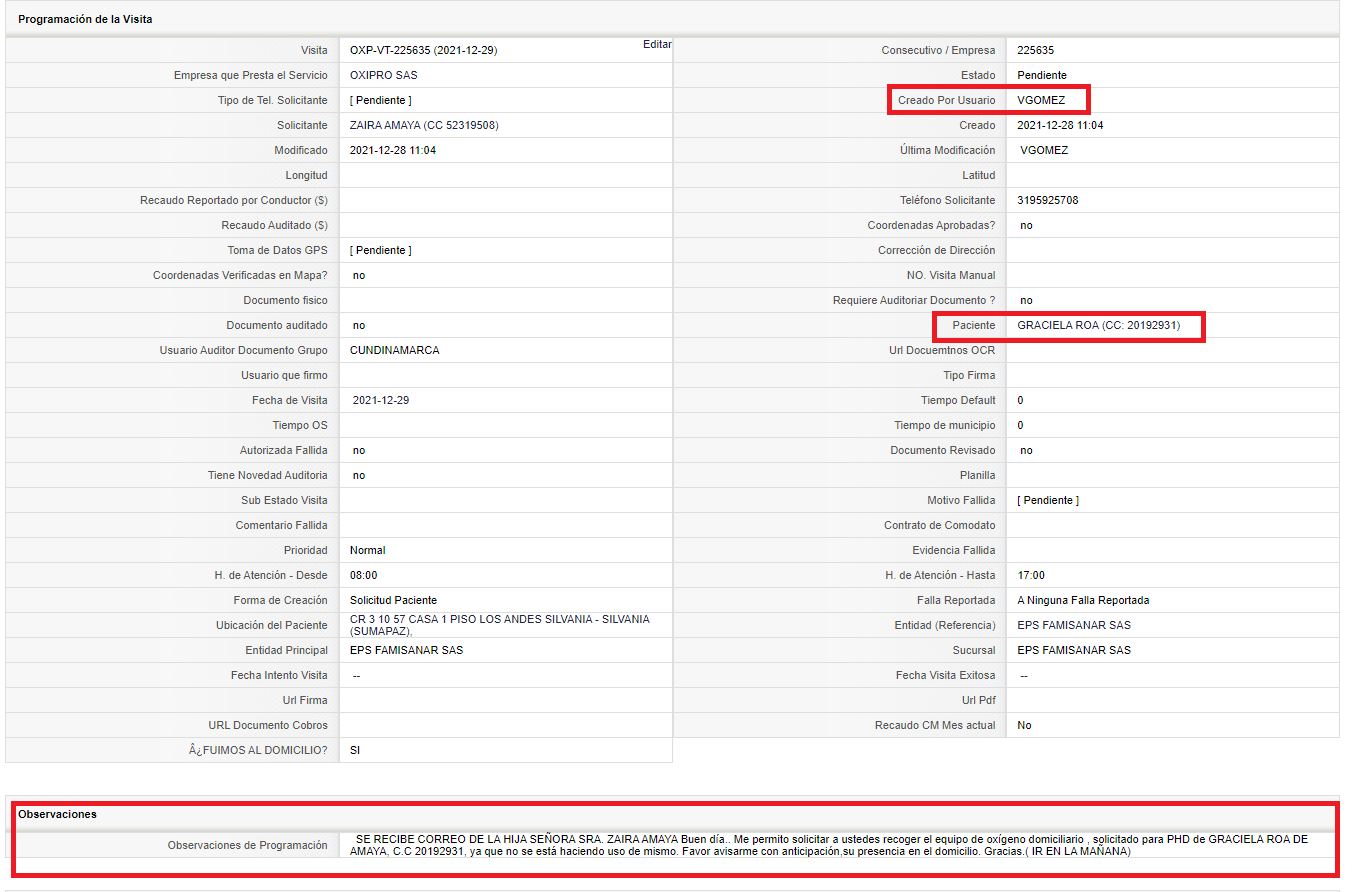This screenshot has width=1352, height=892.
Task: Click the Documento auditado value no
Action: pos(359,325)
